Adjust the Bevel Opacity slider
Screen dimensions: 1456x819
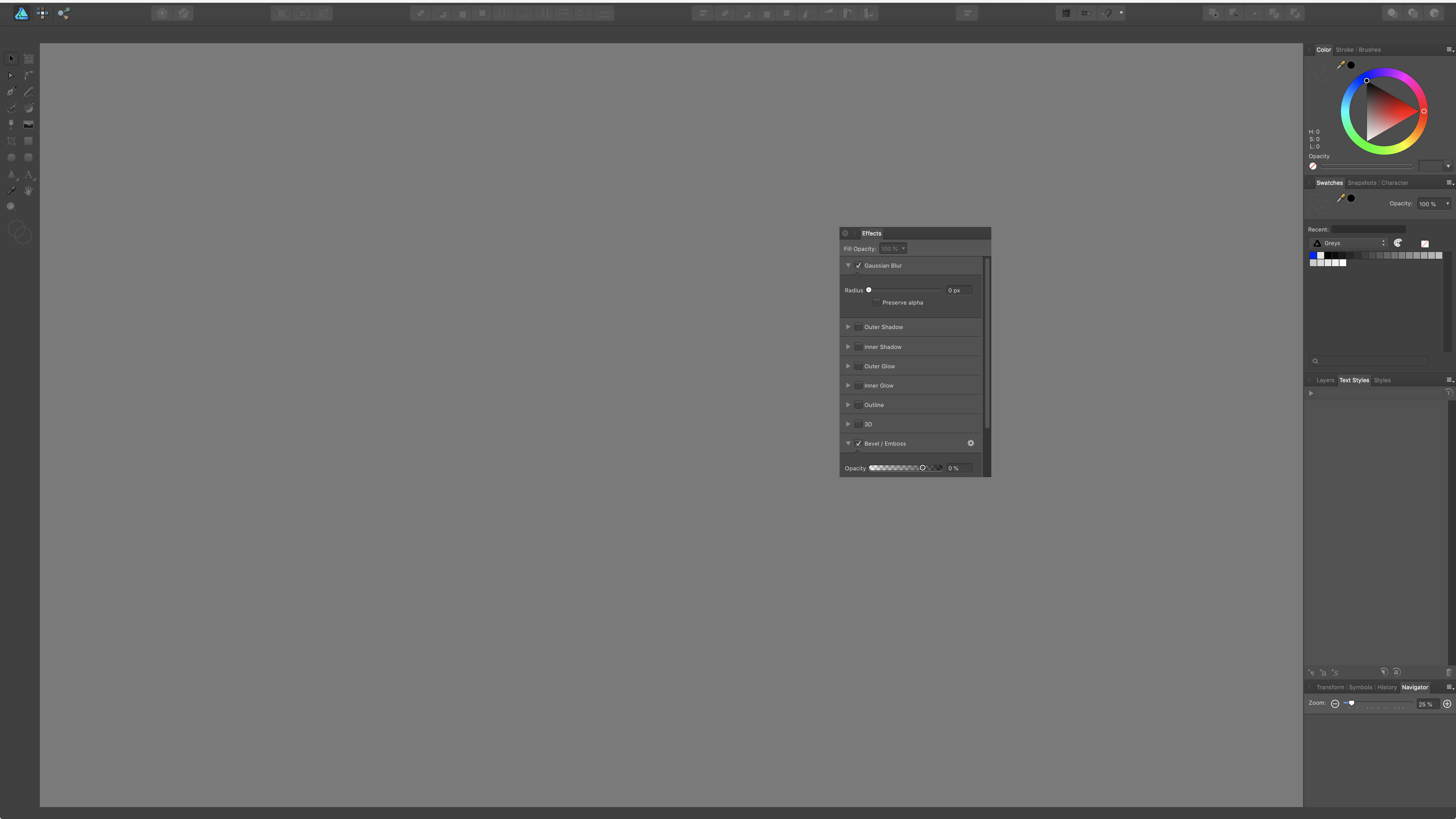pos(905,468)
